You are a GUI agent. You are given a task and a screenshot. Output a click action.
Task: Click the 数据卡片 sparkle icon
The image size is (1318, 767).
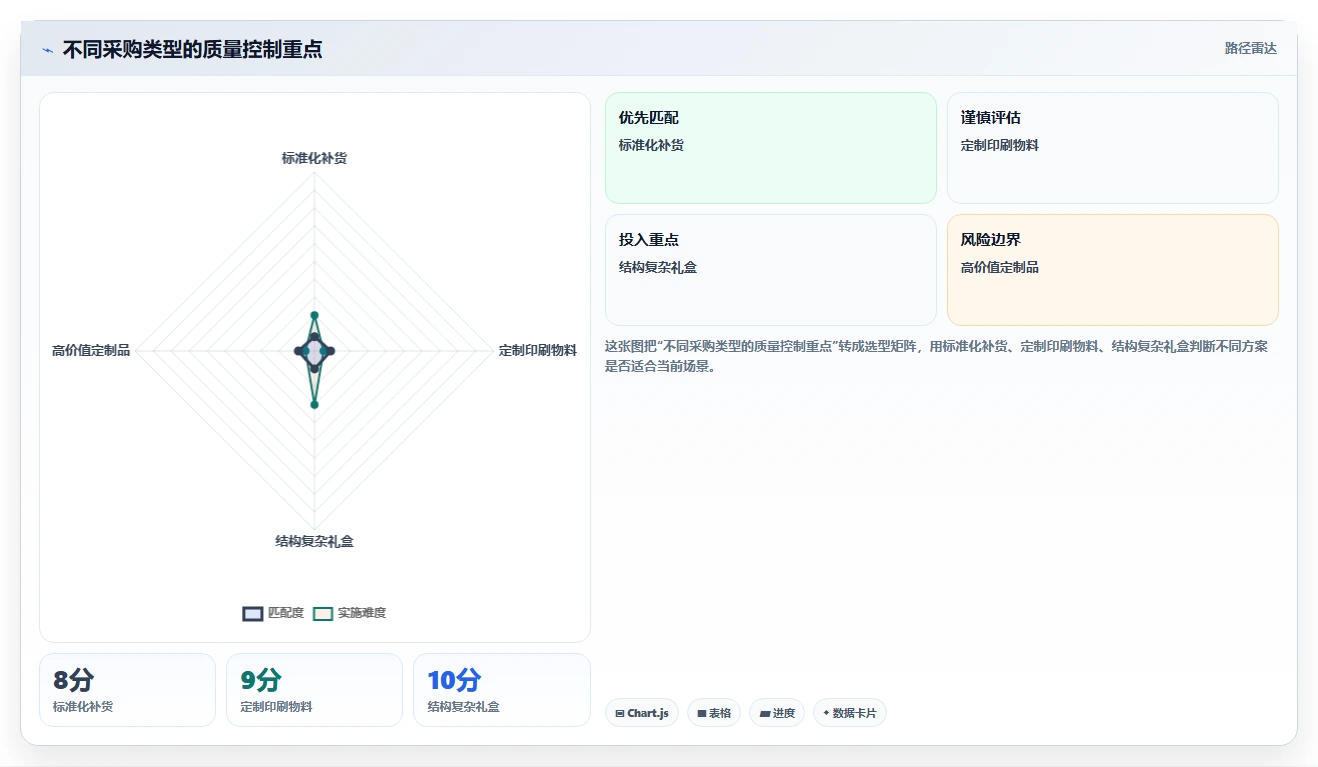point(826,713)
